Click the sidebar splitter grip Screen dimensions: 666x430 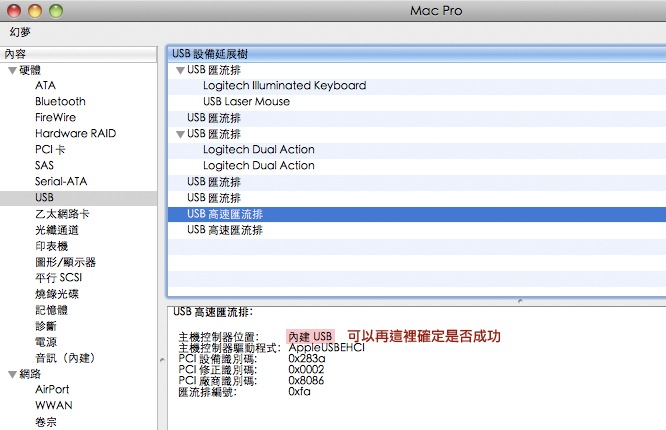(162, 360)
